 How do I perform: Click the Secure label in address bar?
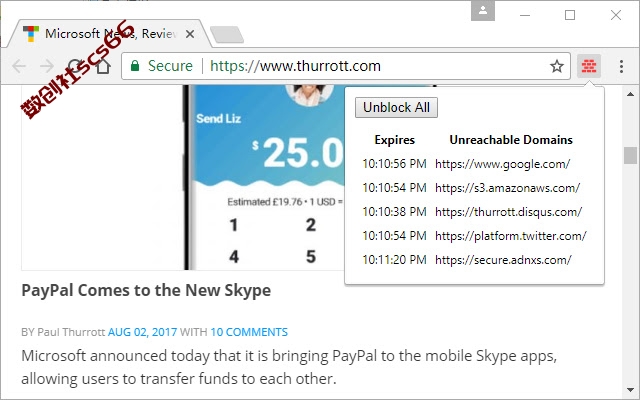pyautogui.click(x=170, y=66)
